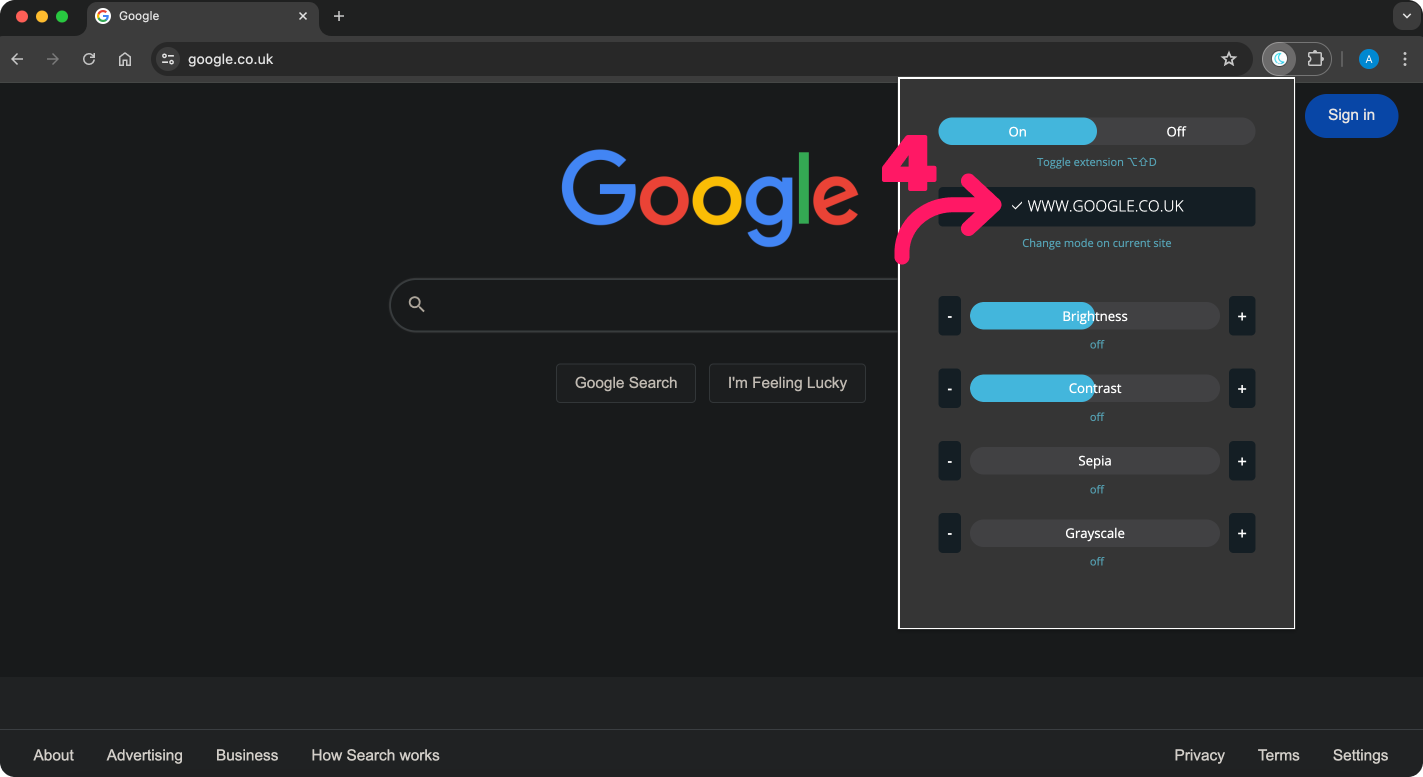Open a new tab with plus button
This screenshot has height=777, width=1423.
point(339,16)
